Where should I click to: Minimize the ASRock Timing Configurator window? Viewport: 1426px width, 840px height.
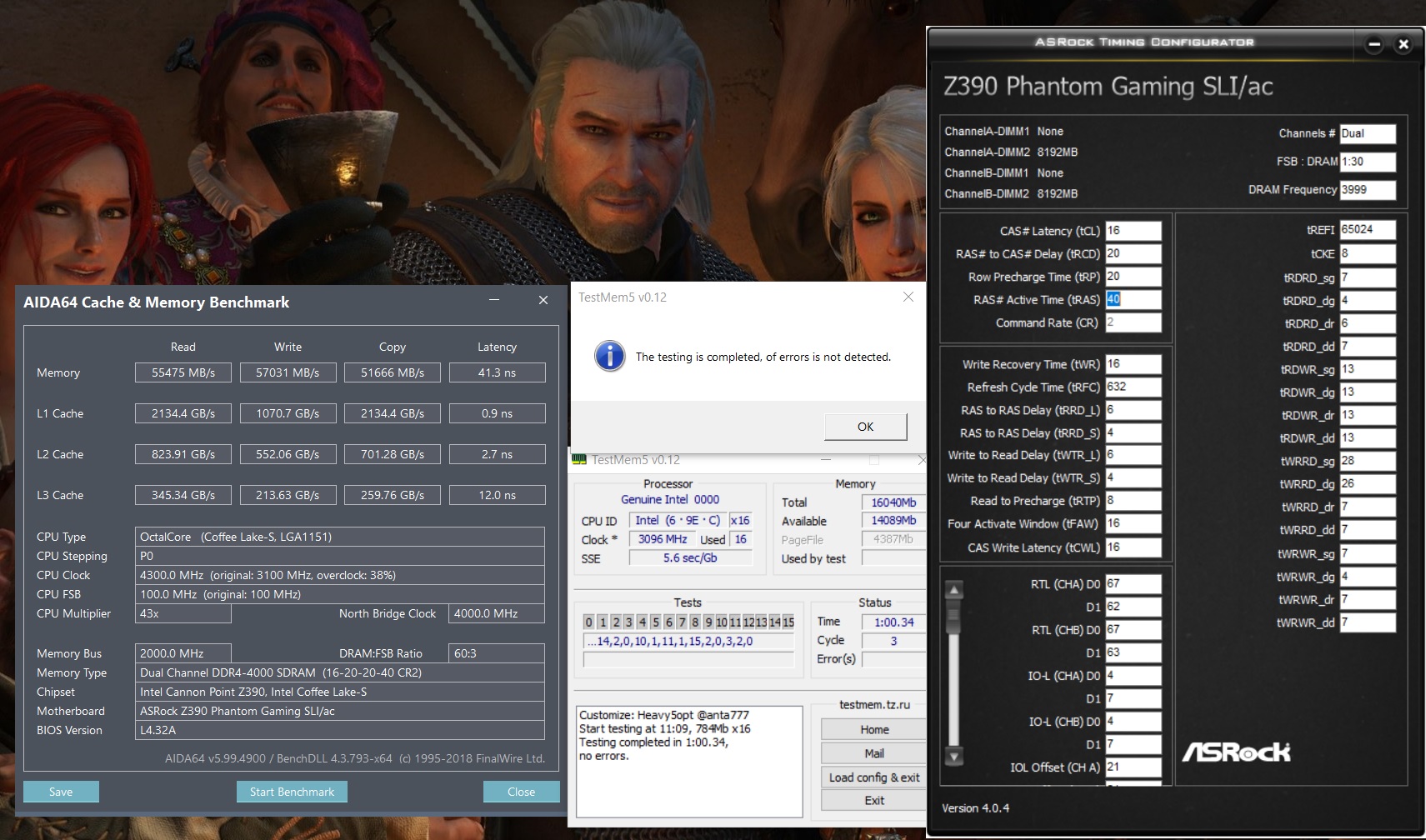(1374, 44)
